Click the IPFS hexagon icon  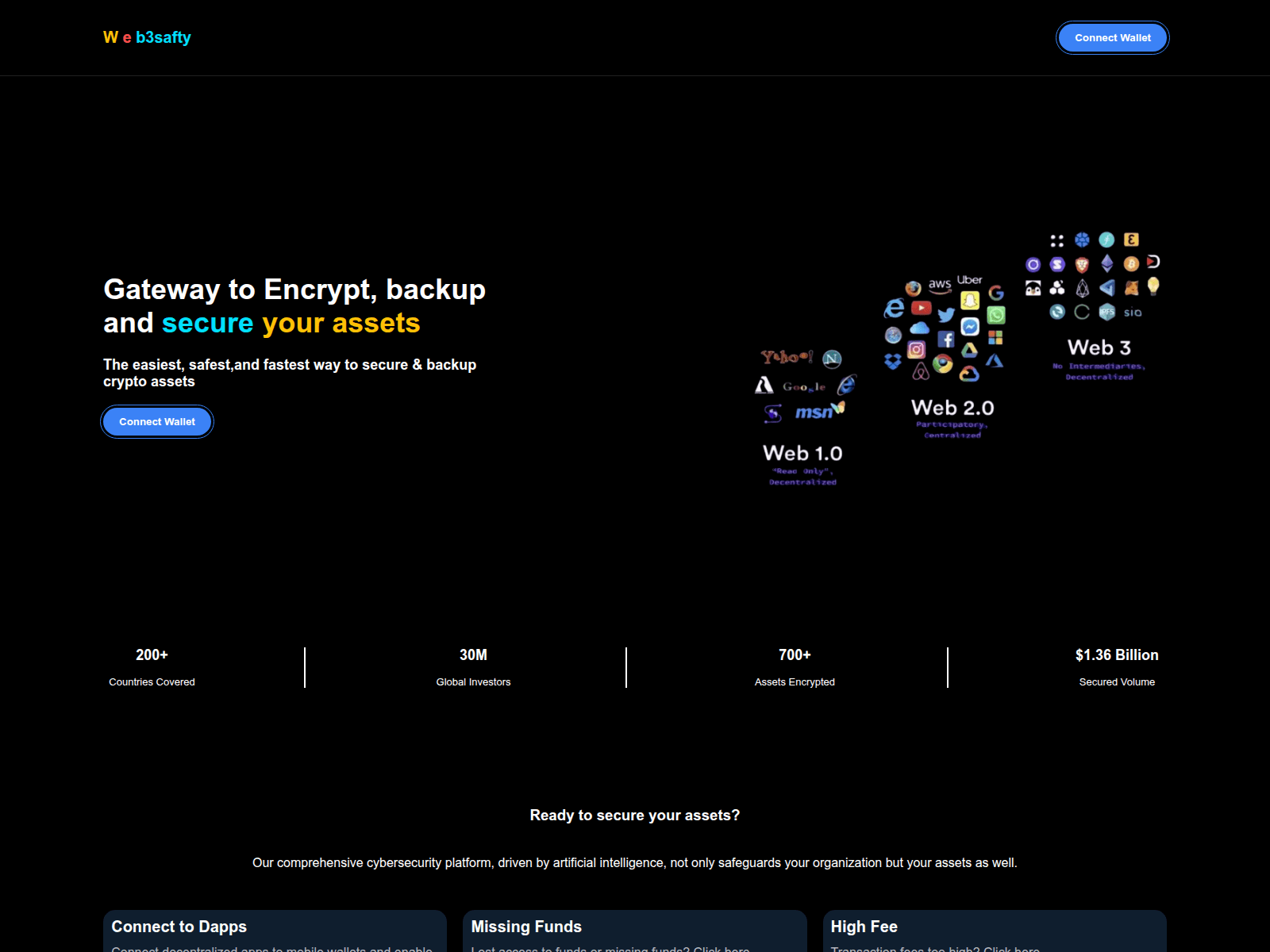click(1107, 312)
